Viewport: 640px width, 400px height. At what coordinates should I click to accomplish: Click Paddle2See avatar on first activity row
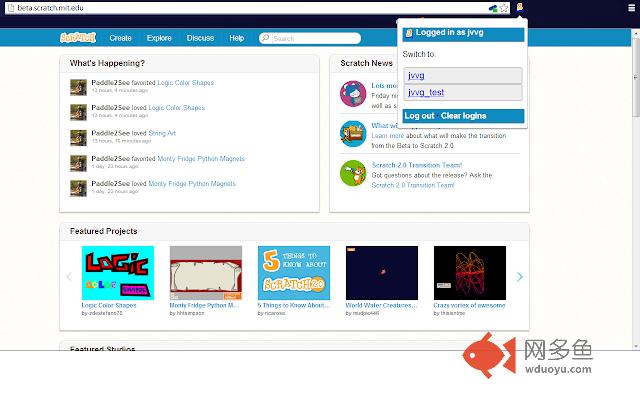(x=78, y=87)
